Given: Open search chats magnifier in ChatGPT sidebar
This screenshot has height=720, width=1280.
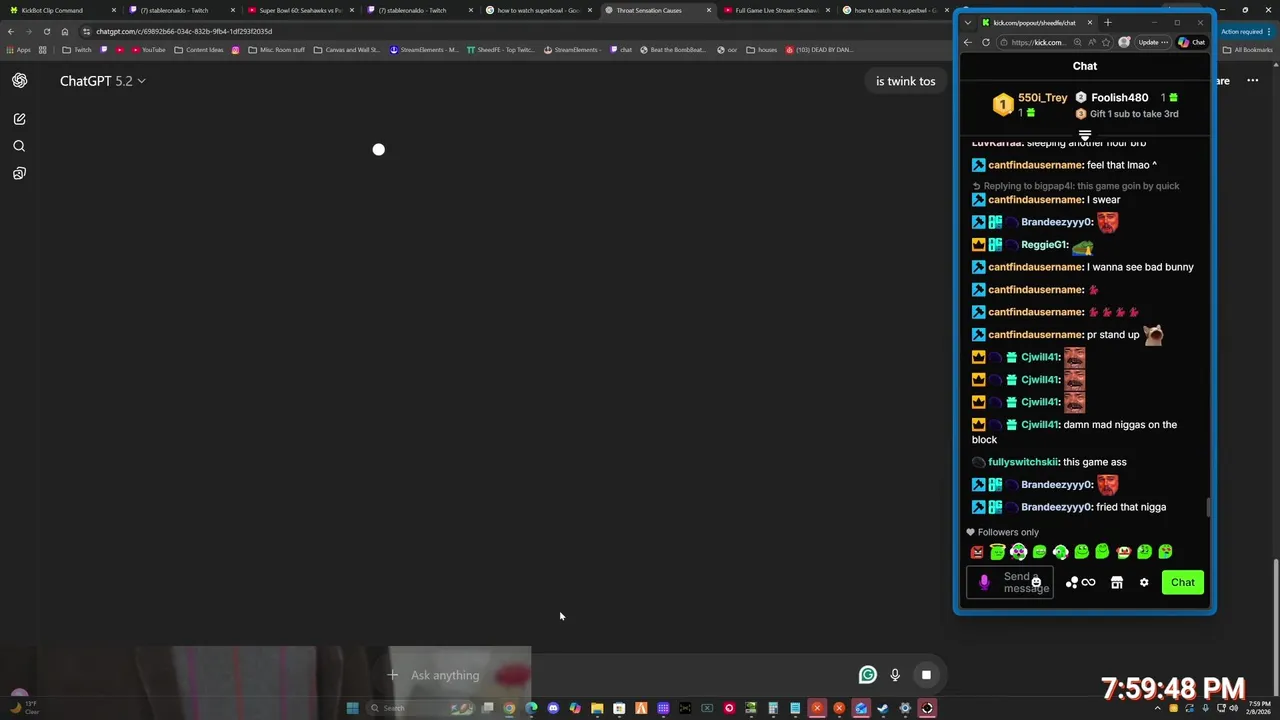Looking at the screenshot, I should pyautogui.click(x=19, y=146).
